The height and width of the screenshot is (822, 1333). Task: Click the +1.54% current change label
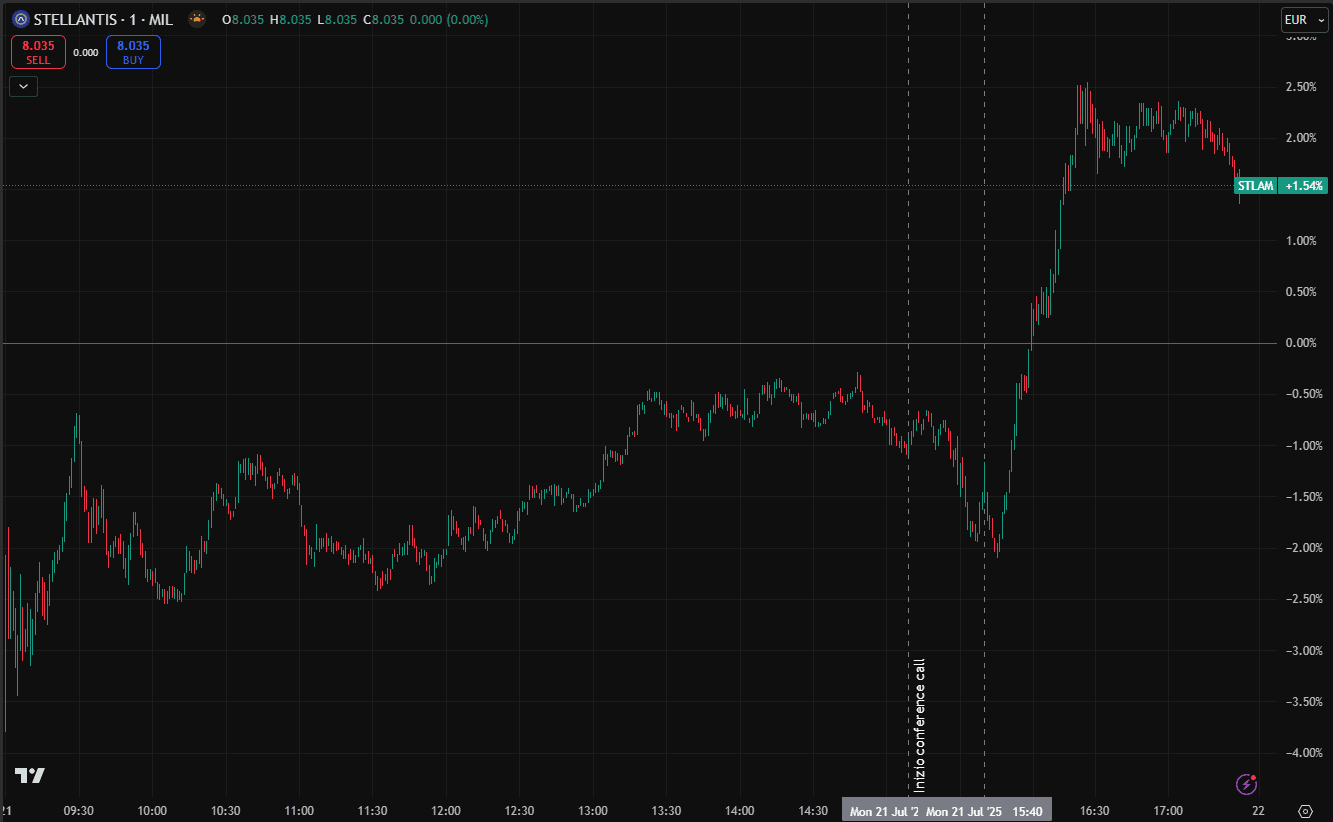click(1304, 186)
